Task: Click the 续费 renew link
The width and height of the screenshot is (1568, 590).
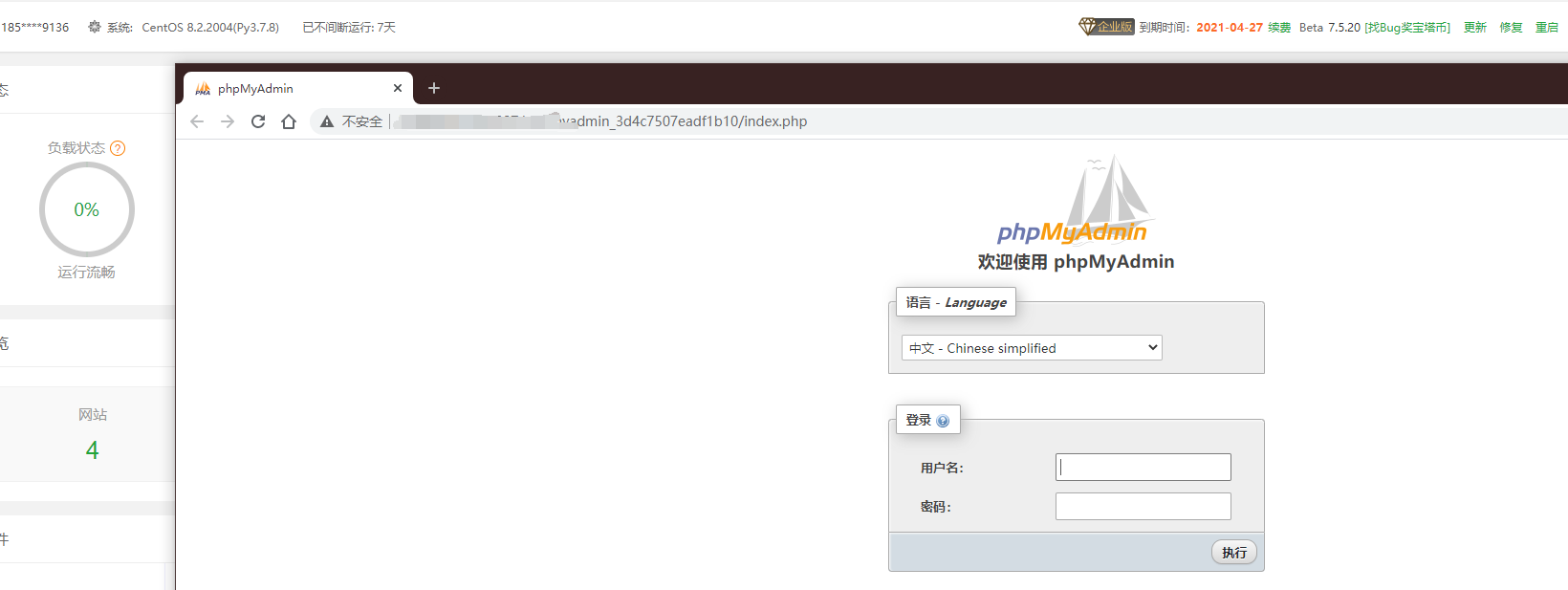Action: [x=1279, y=28]
